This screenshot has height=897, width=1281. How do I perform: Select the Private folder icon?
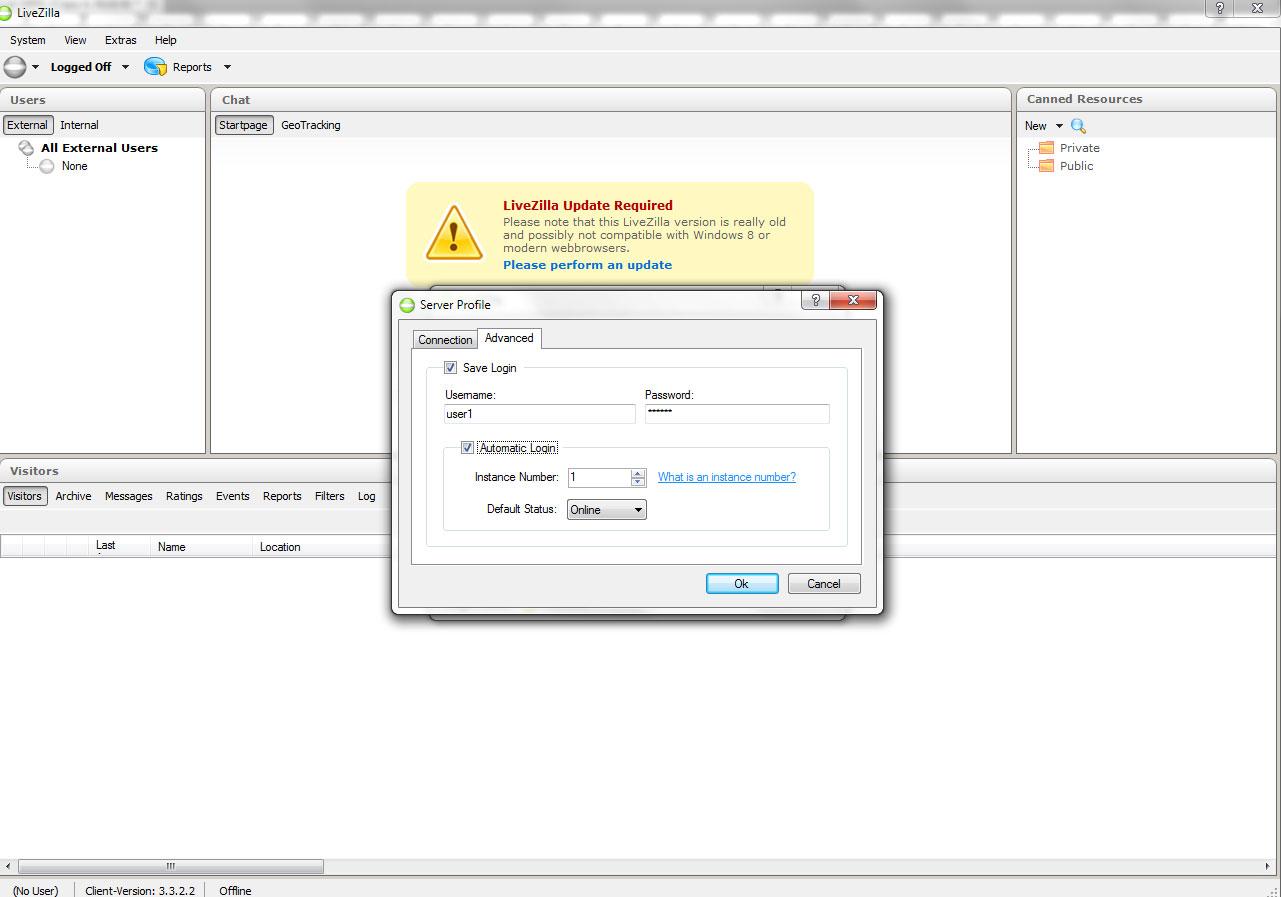1046,148
